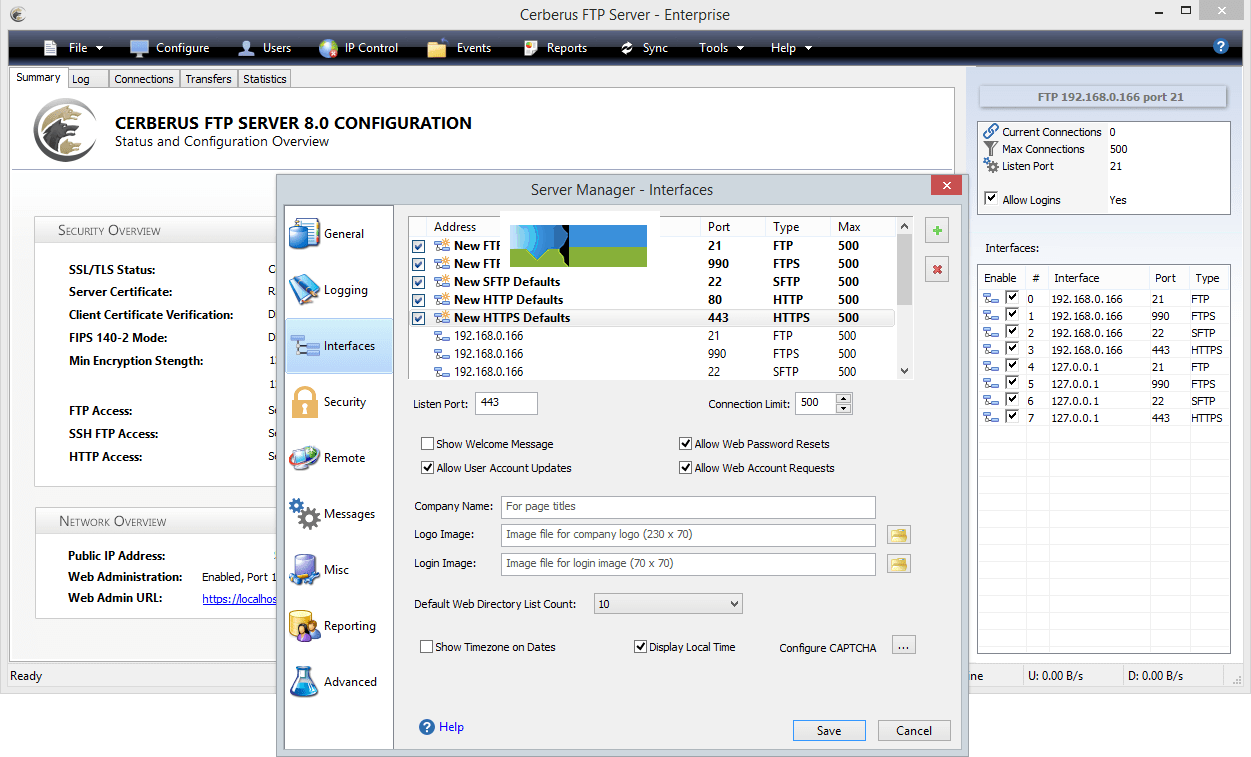Select the Interfaces page in sidebar
Screen dimensions: 1251x757
pyautogui.click(x=339, y=346)
